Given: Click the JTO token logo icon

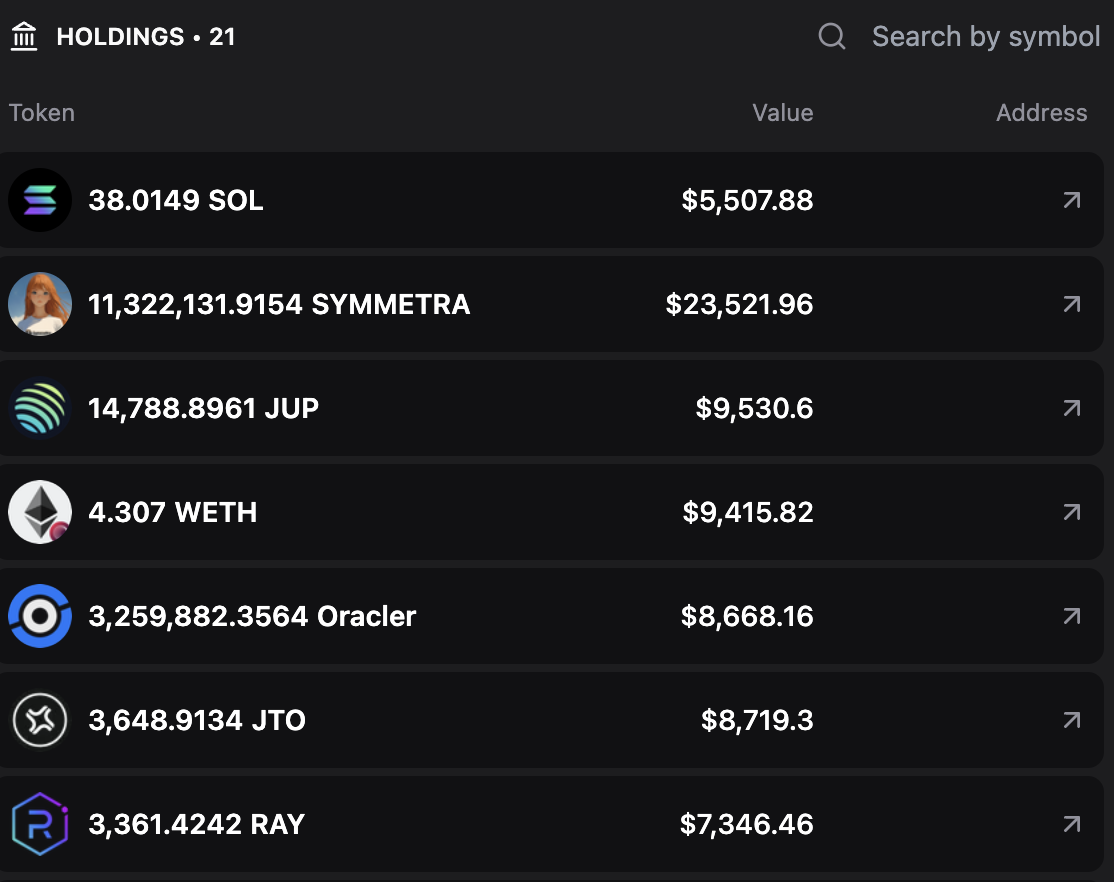Looking at the screenshot, I should tap(40, 720).
